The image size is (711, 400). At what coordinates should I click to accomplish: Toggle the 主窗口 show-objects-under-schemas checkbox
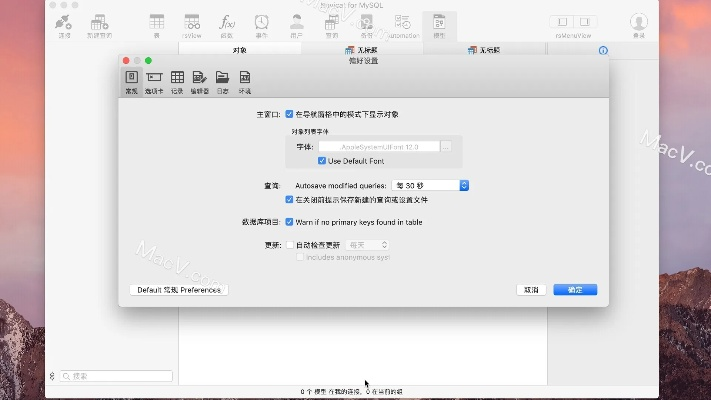tap(289, 114)
